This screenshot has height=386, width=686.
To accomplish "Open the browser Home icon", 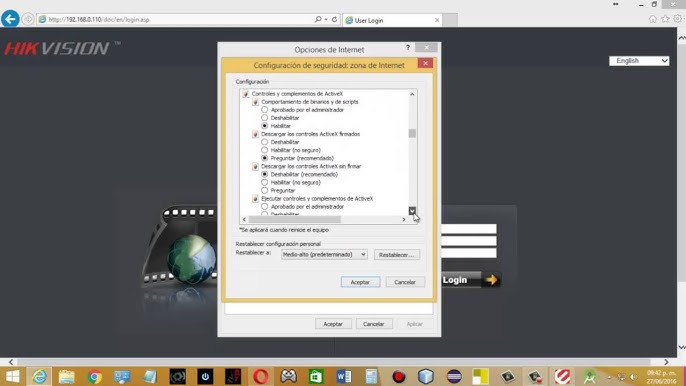I will click(653, 19).
